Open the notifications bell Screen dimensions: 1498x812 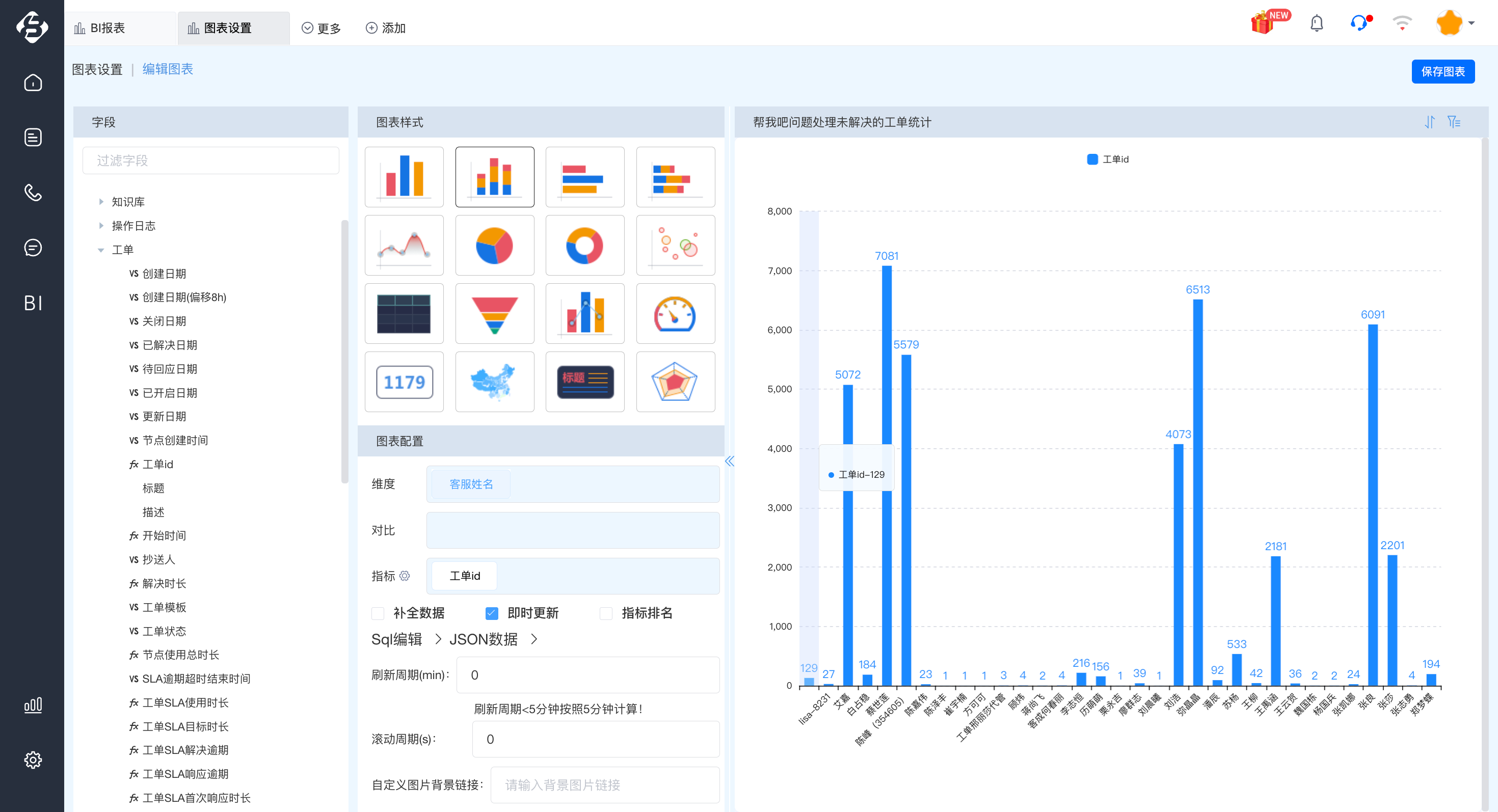point(1317,24)
